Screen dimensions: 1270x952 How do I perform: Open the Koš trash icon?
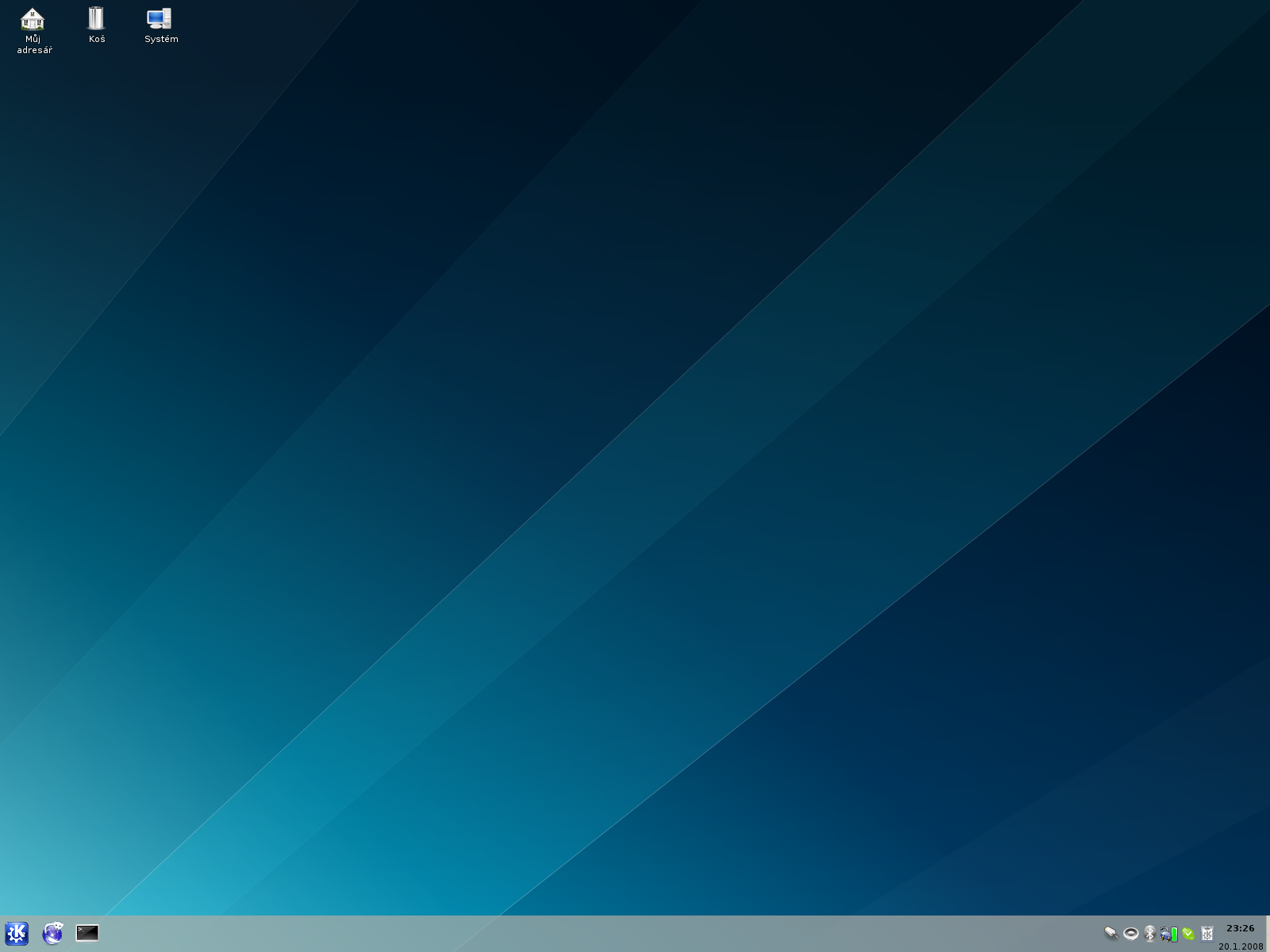point(96,25)
